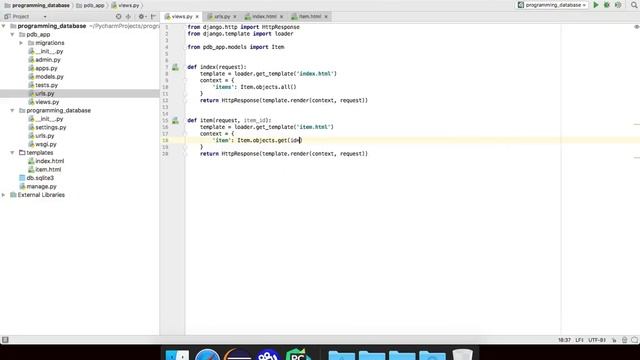Select settings.py in the project tree
This screenshot has height=360, width=640.
pyautogui.click(x=47, y=127)
